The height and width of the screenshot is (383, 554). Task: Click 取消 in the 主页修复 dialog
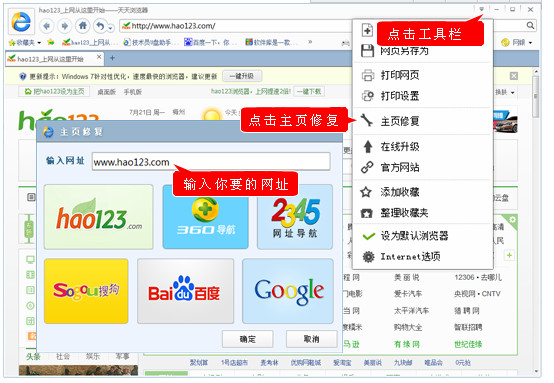(x=311, y=339)
